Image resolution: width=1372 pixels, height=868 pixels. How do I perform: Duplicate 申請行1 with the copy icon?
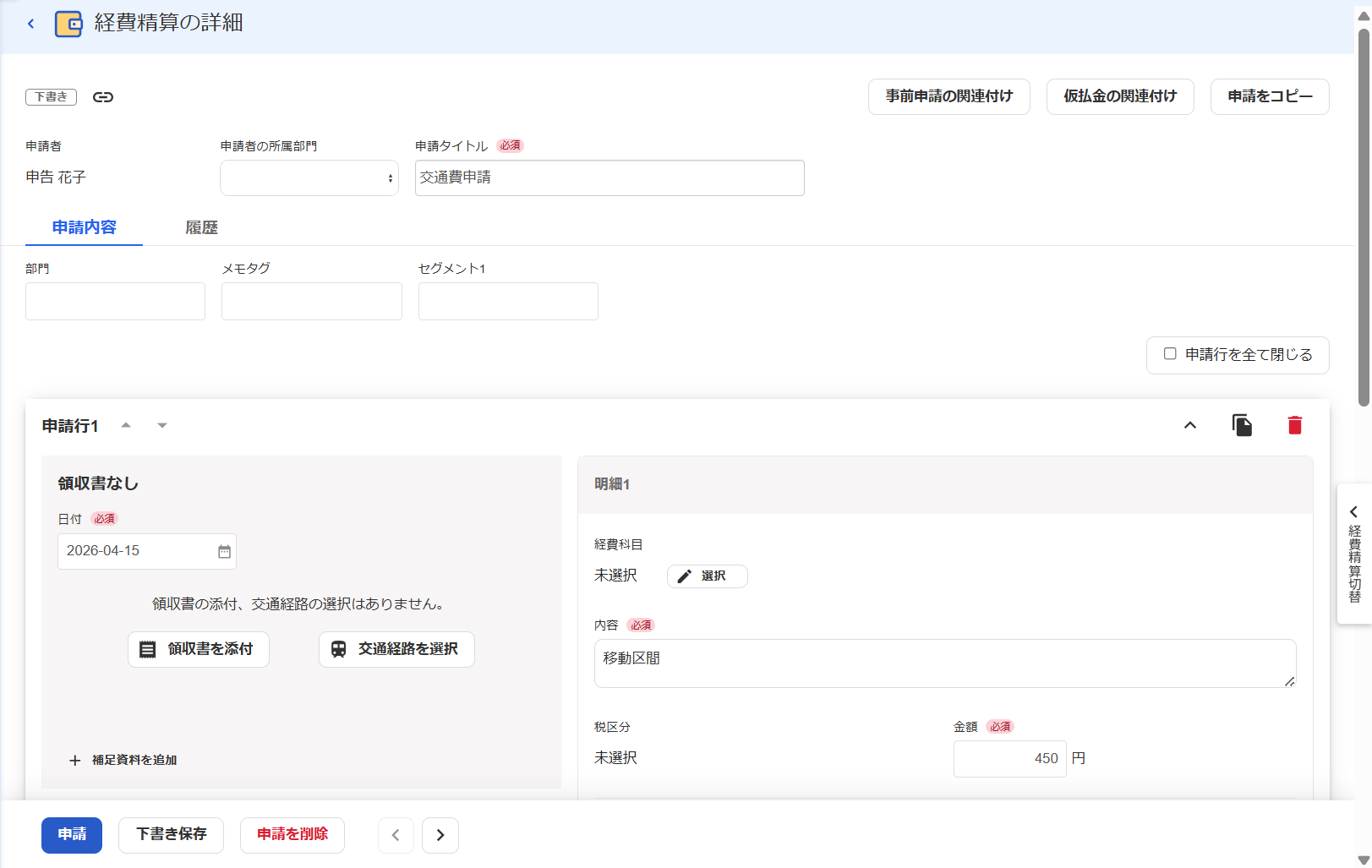[1242, 425]
